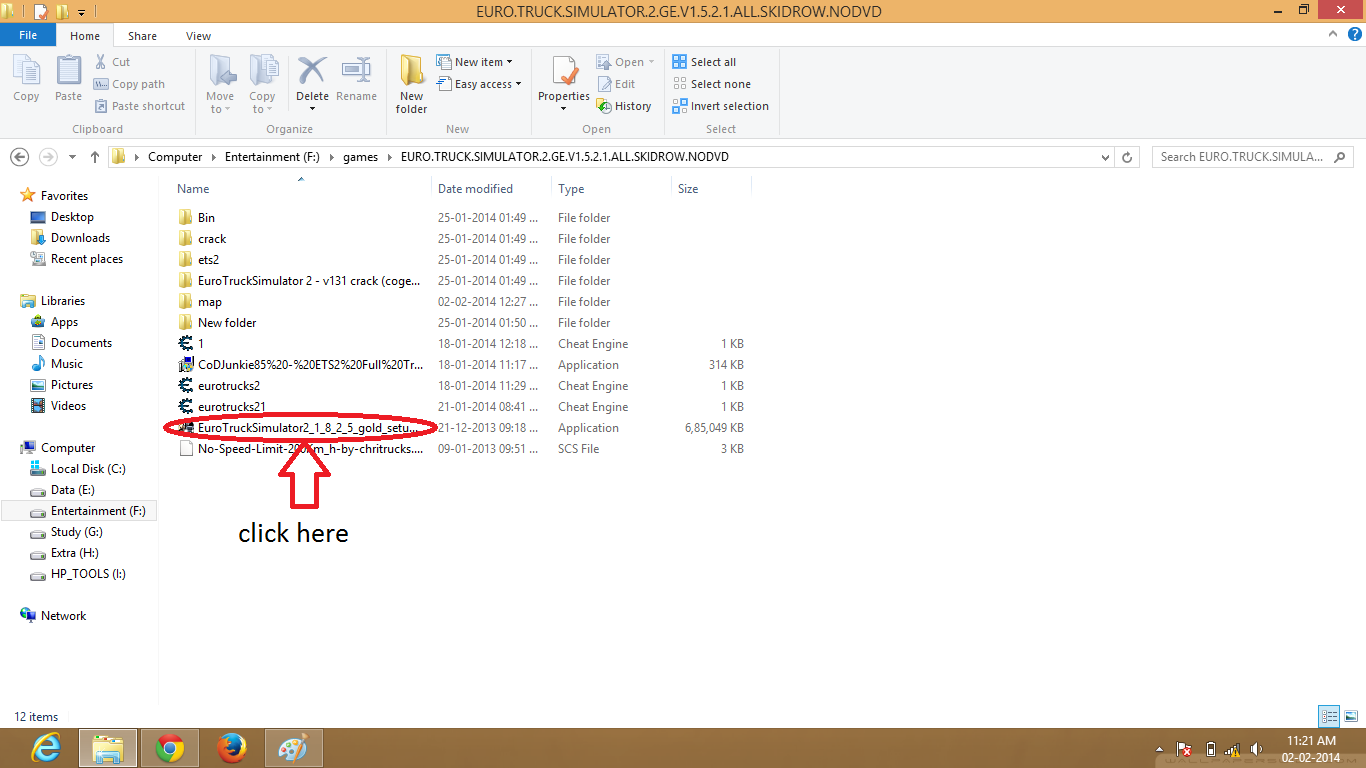The image size is (1366, 768).
Task: Click Invert selection in the ribbon
Action: point(720,105)
